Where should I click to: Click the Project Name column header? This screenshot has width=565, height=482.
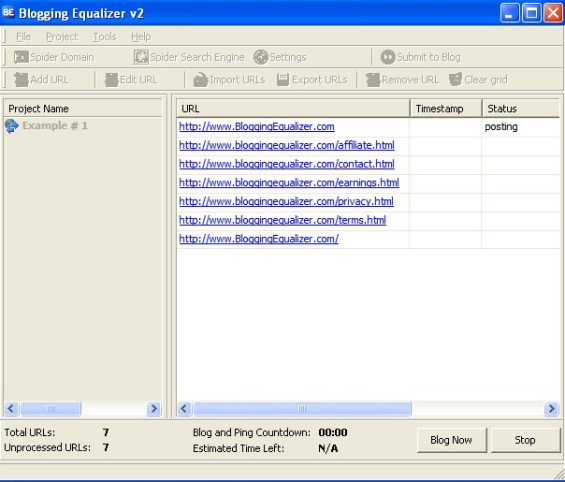pos(83,108)
